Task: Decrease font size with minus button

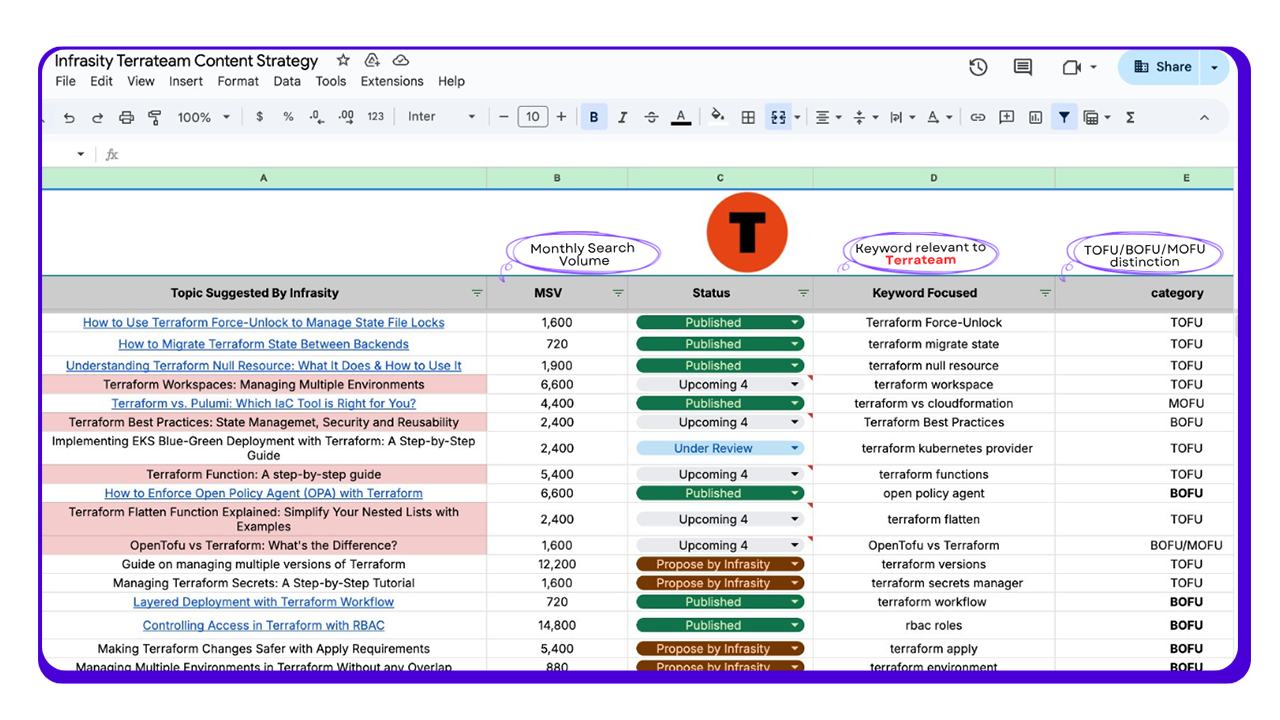Action: pyautogui.click(x=504, y=117)
